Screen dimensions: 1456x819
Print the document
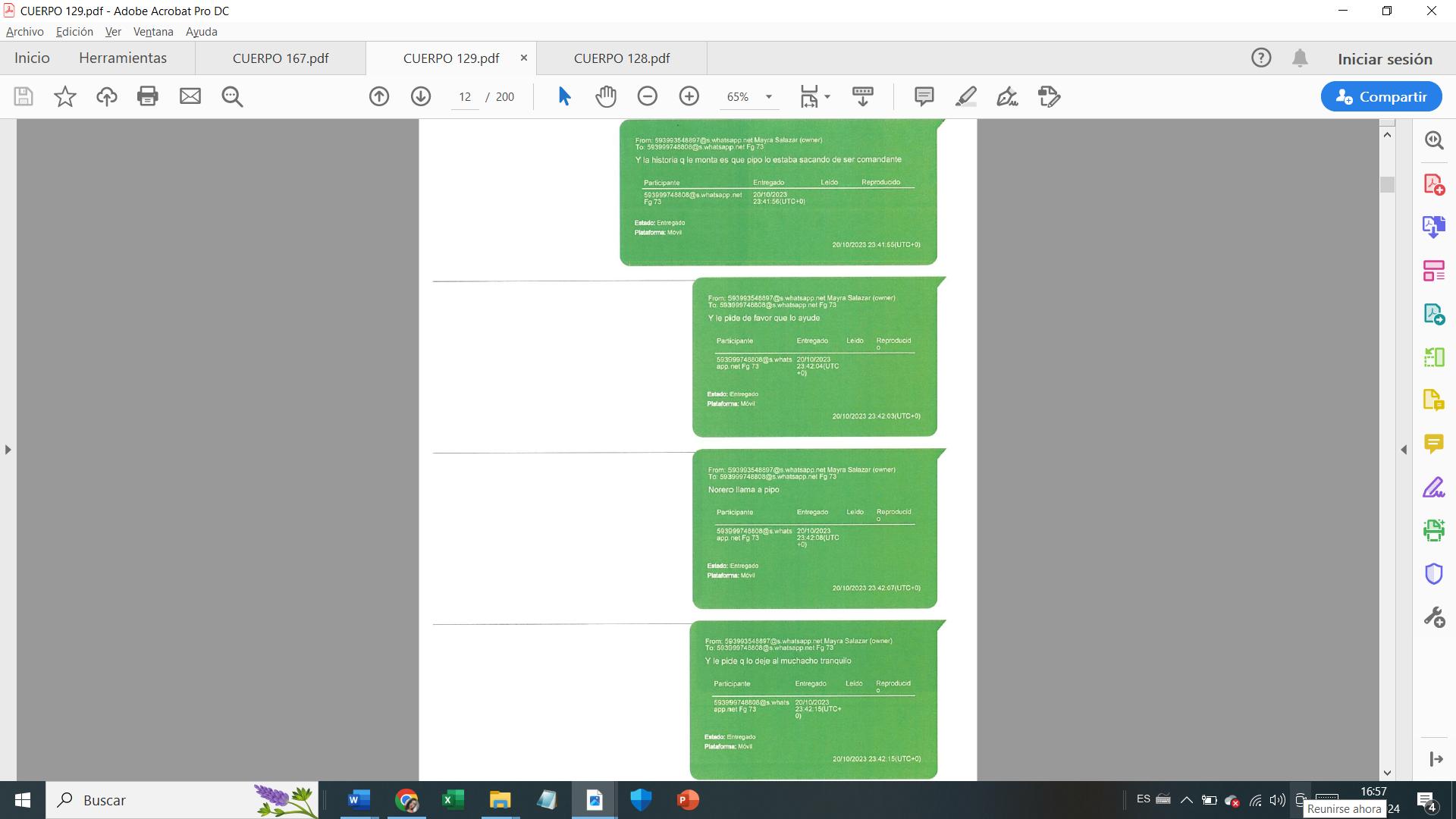pos(148,96)
